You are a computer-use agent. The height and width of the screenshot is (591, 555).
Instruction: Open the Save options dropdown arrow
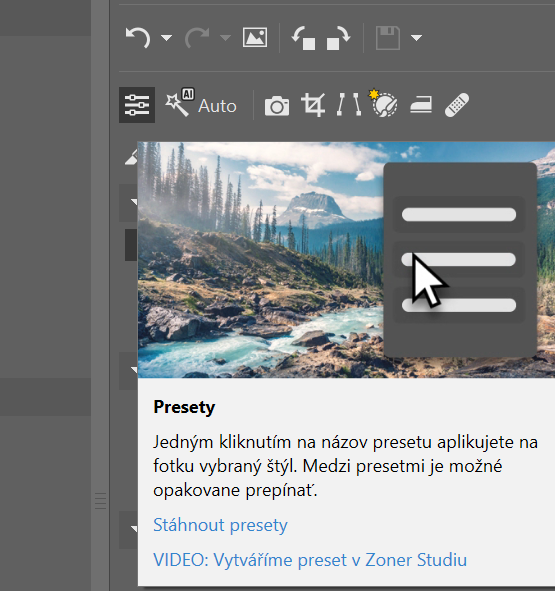point(417,38)
